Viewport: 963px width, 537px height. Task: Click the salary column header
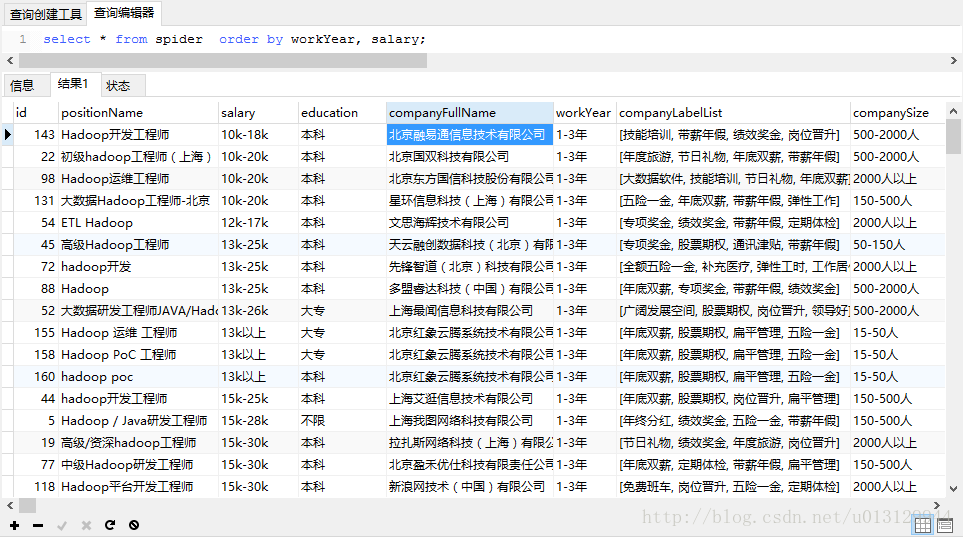click(258, 112)
